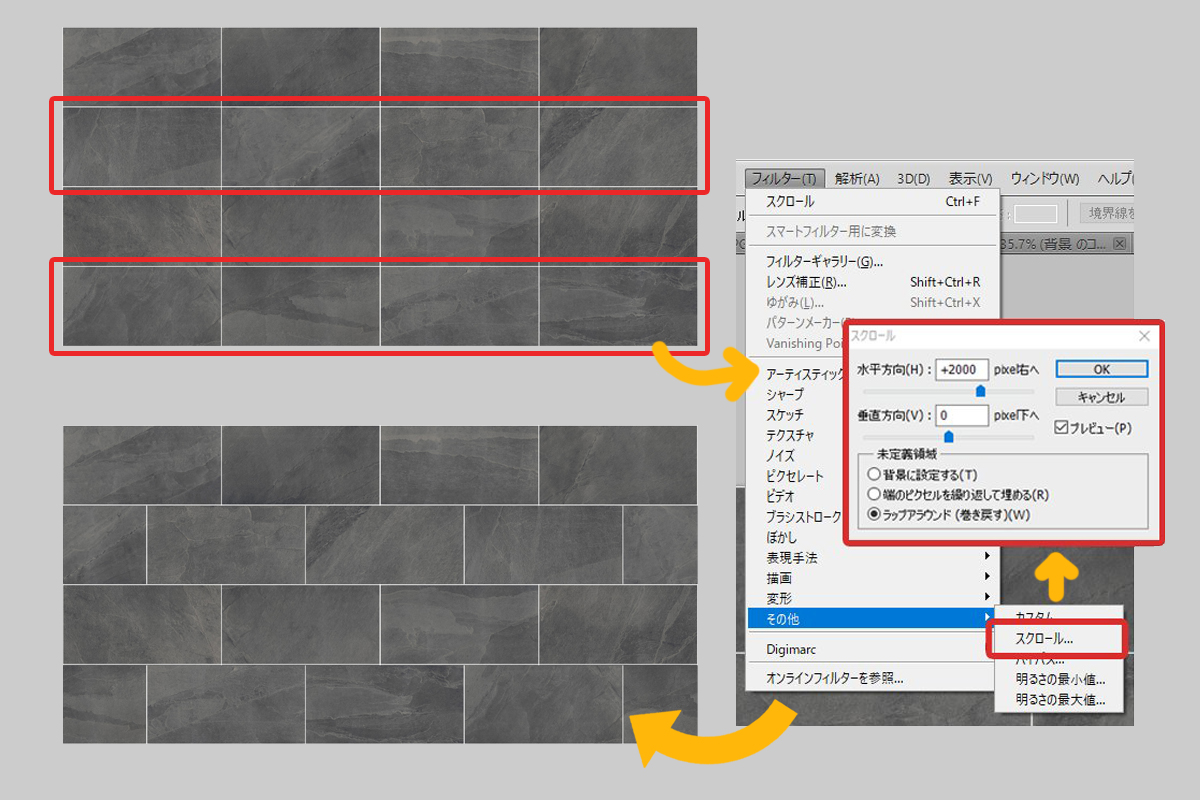This screenshot has height=800, width=1200.
Task: Open フィルターギャラリー(G)... from menu
Action: pyautogui.click(x=824, y=262)
